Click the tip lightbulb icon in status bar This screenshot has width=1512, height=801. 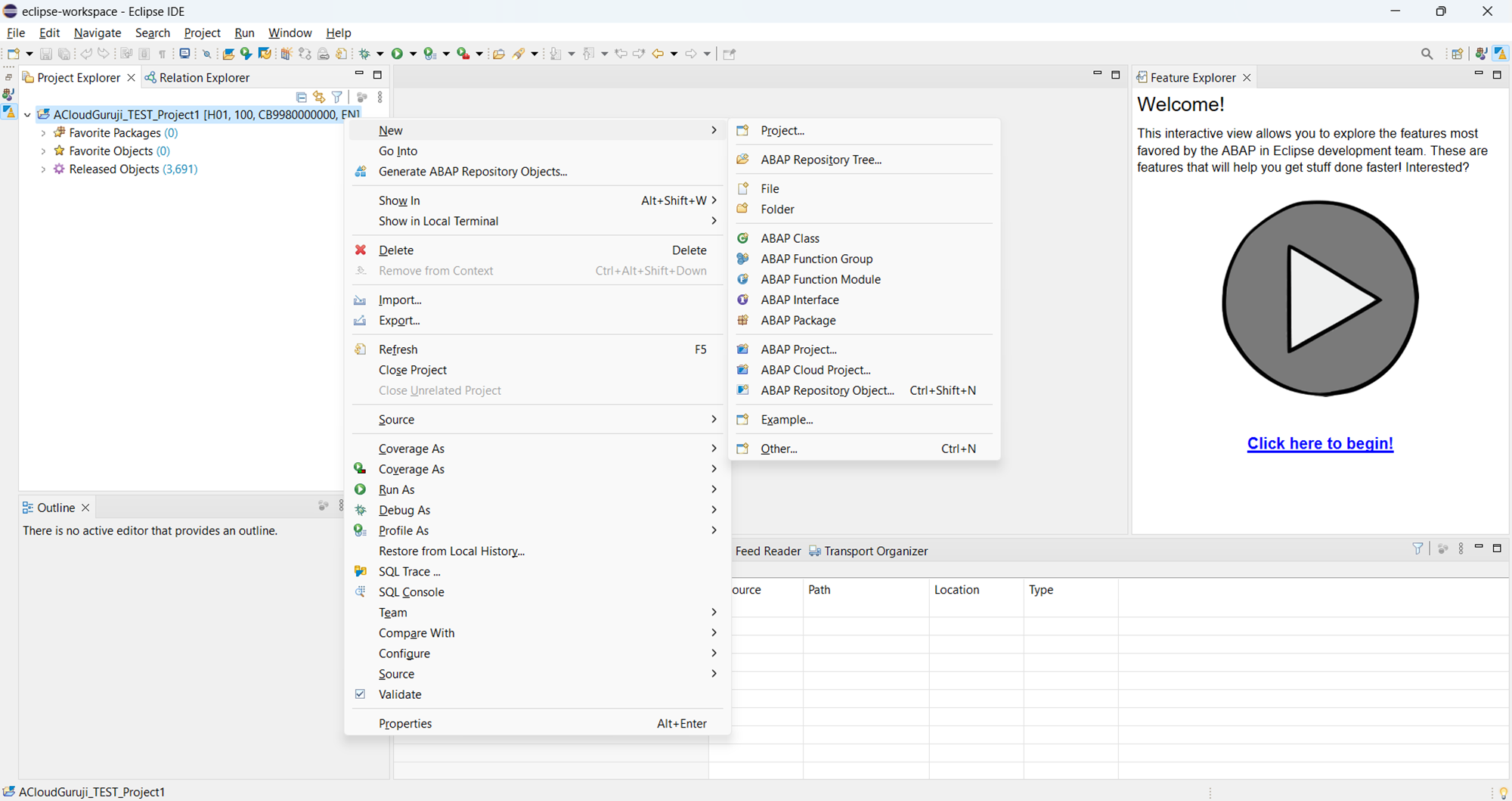click(1503, 792)
